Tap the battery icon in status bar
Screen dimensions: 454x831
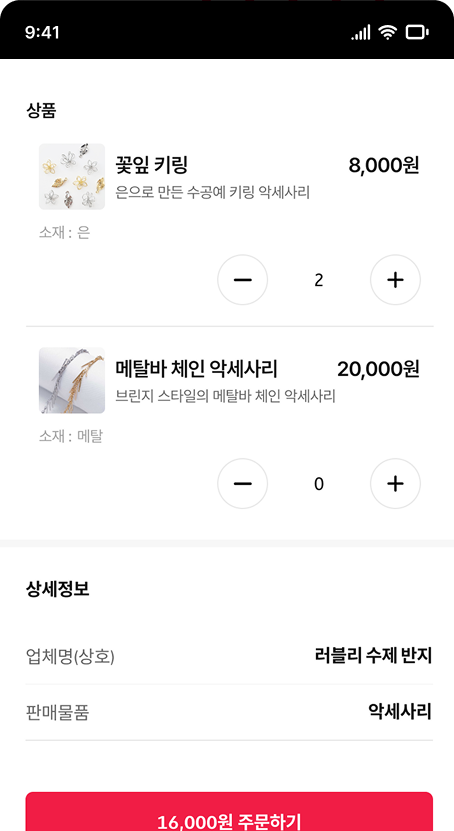point(417,33)
